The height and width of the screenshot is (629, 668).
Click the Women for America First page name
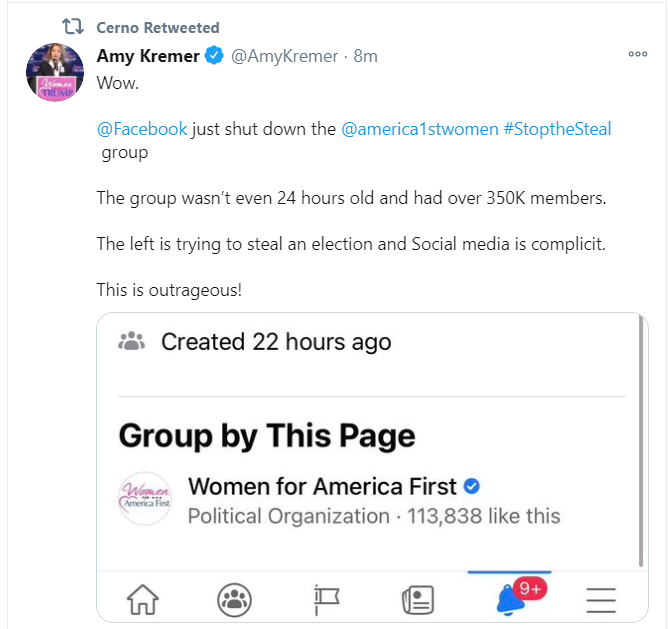click(x=322, y=487)
